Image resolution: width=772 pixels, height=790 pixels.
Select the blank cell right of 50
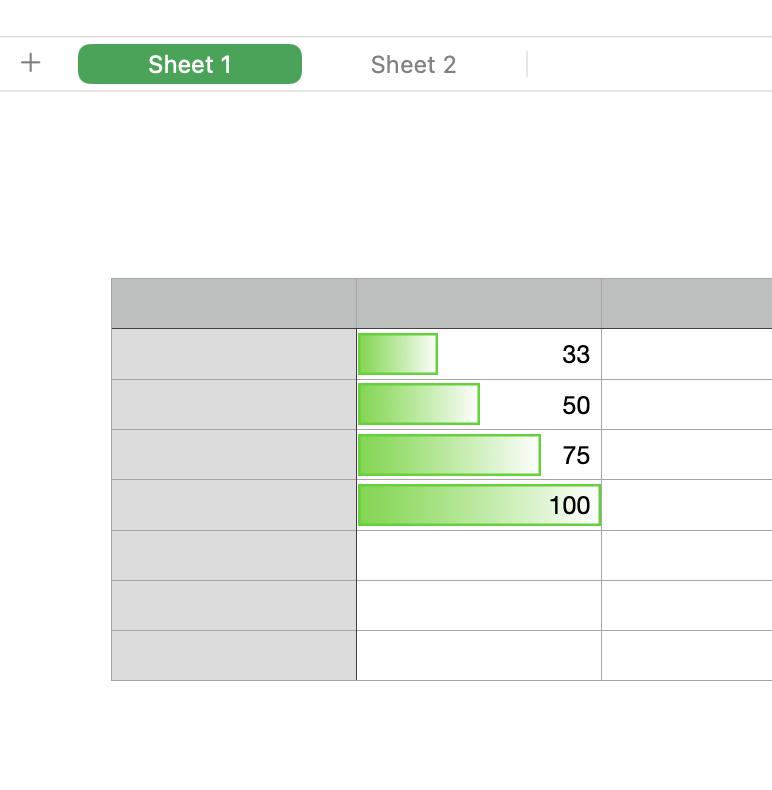pos(686,405)
